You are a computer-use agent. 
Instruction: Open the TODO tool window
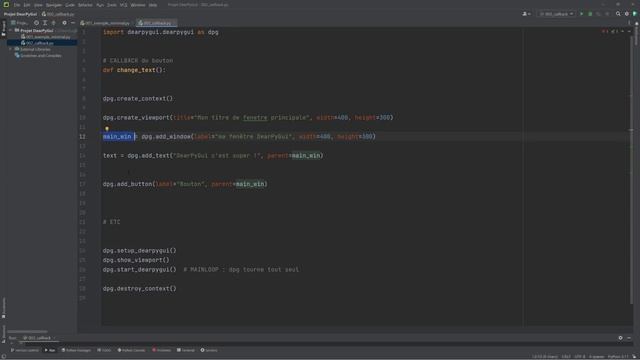[104, 350]
